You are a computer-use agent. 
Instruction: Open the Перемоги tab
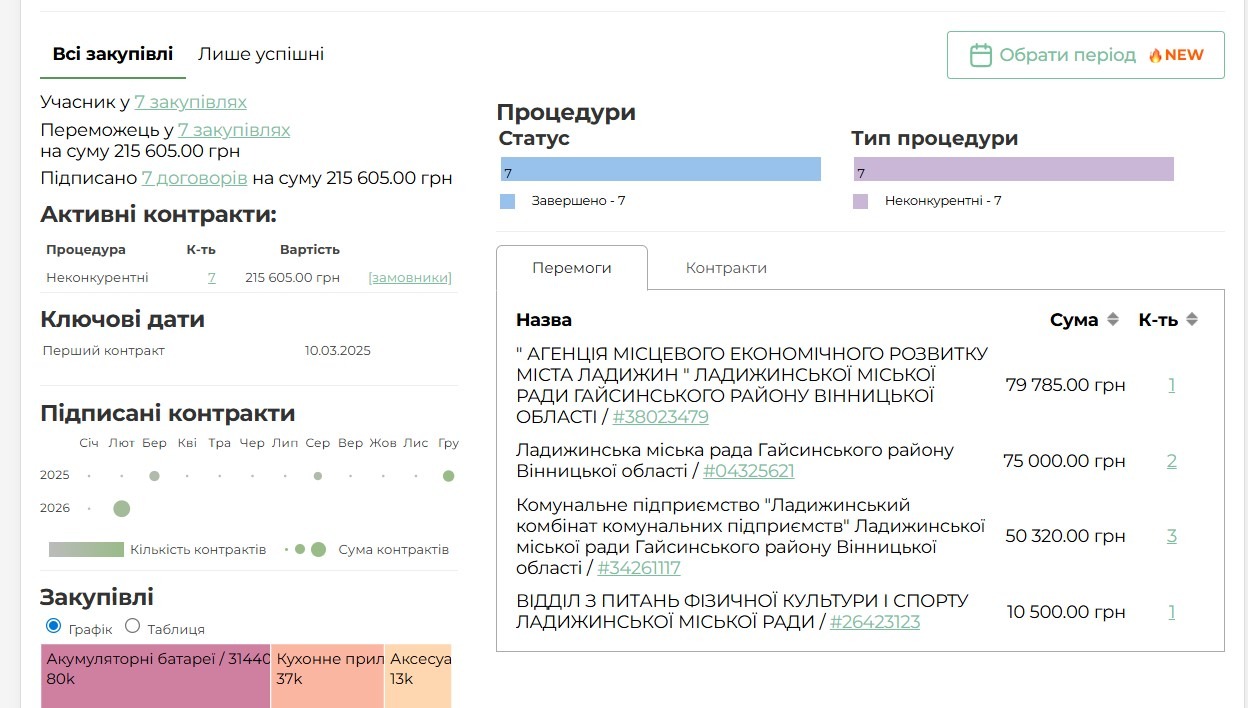572,268
